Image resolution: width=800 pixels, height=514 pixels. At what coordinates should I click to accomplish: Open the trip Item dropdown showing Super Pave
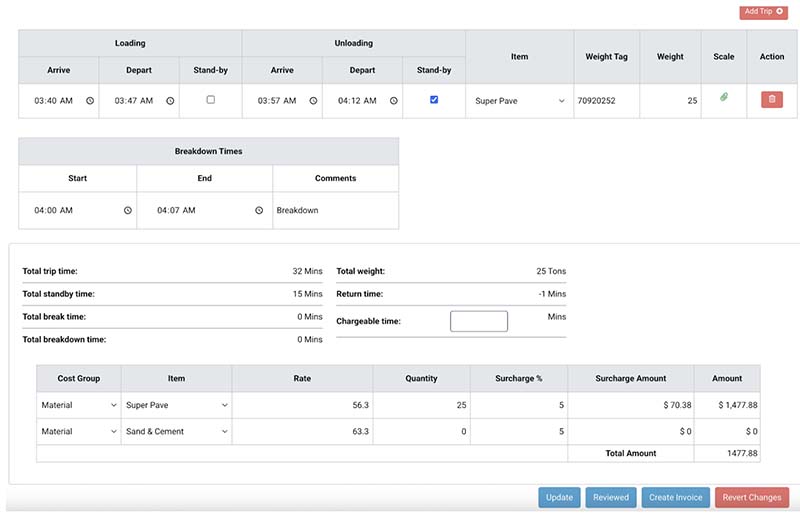519,101
